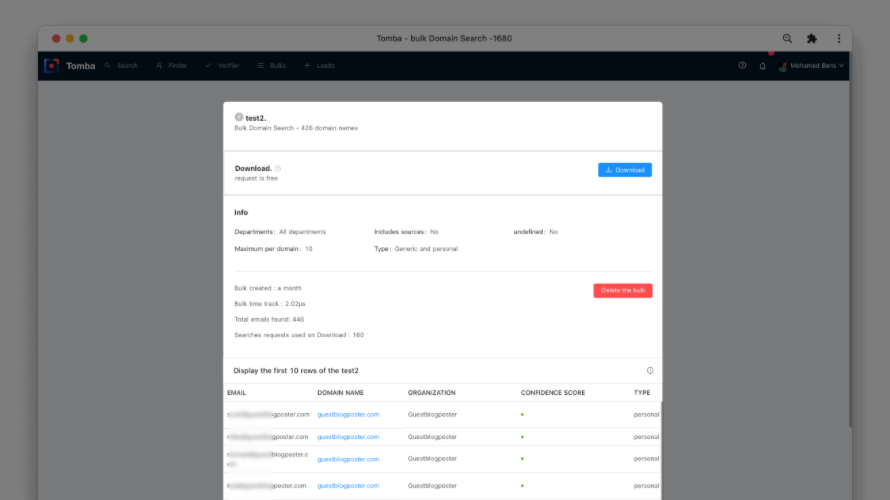Click the browser extensions puzzle icon
Viewport: 890px width, 500px height.
pos(812,38)
